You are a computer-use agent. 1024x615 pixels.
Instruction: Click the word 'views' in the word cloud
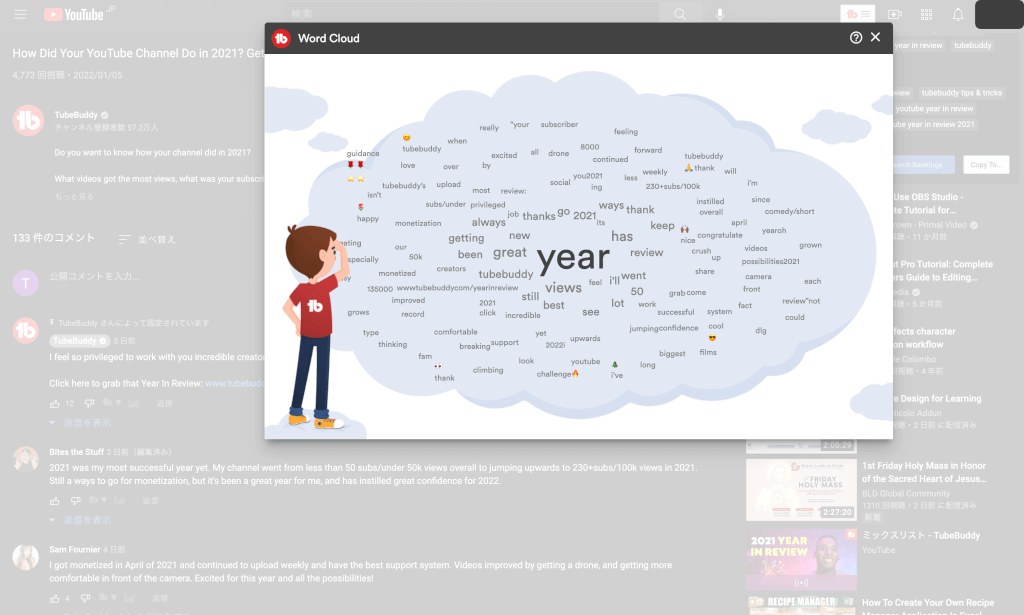pyautogui.click(x=563, y=287)
